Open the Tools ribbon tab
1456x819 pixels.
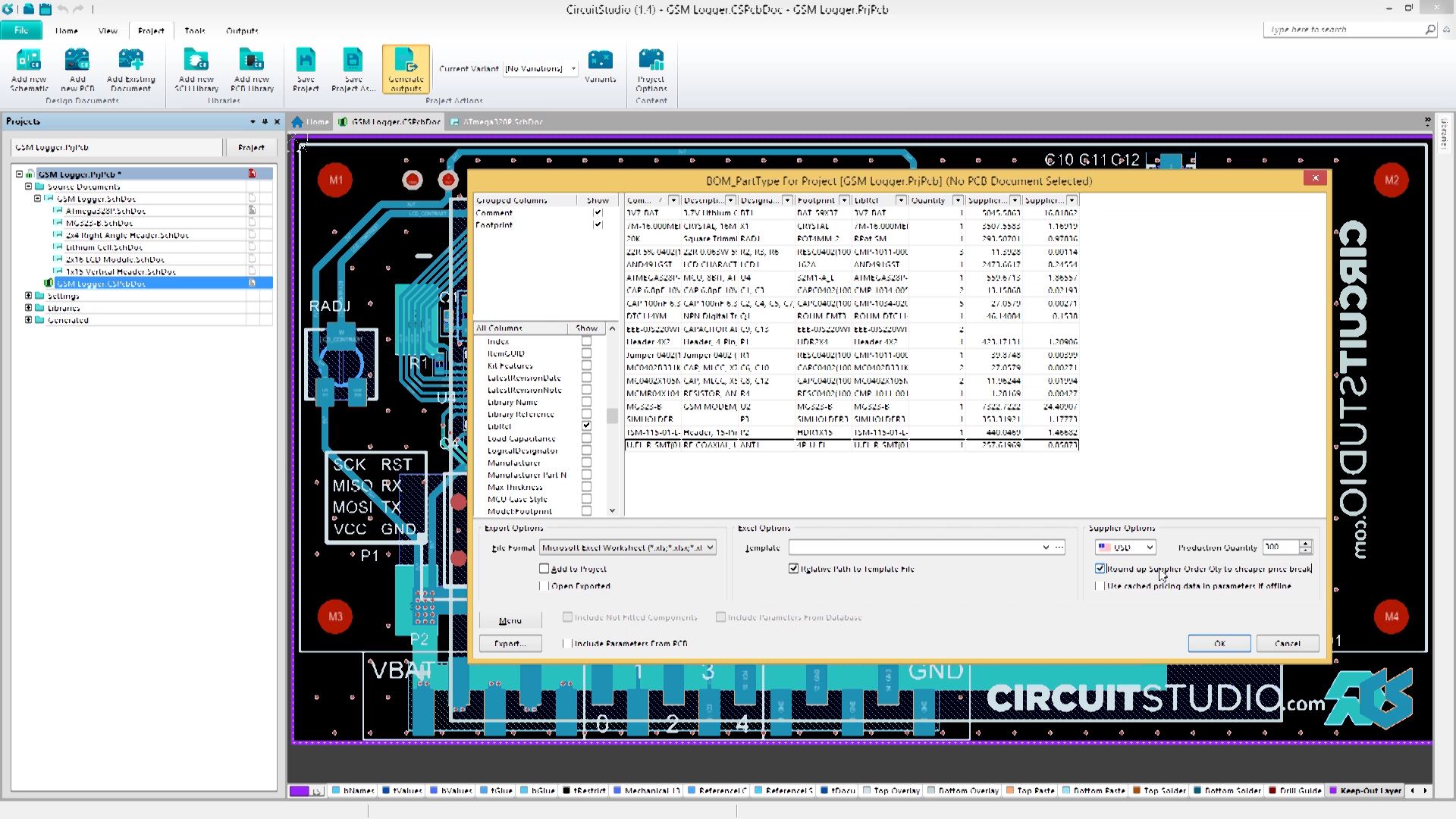[194, 31]
